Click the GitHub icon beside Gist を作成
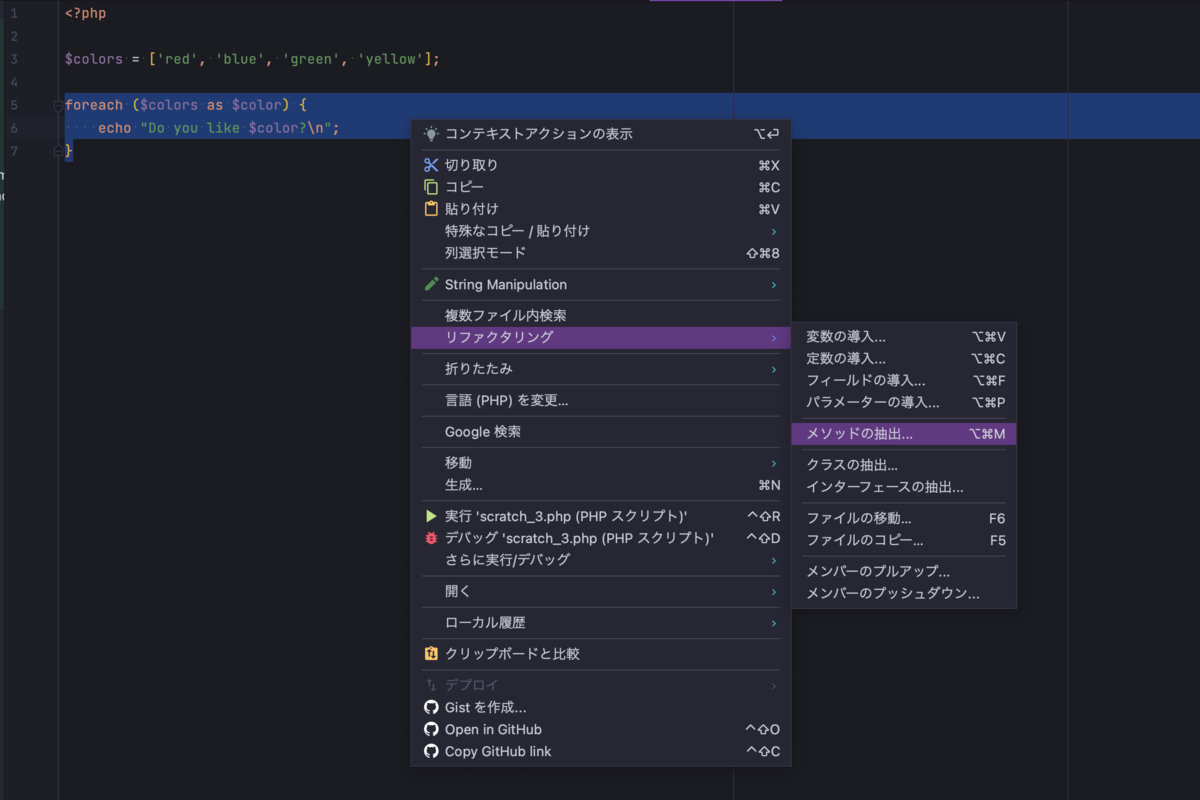The width and height of the screenshot is (1200, 800). point(431,707)
